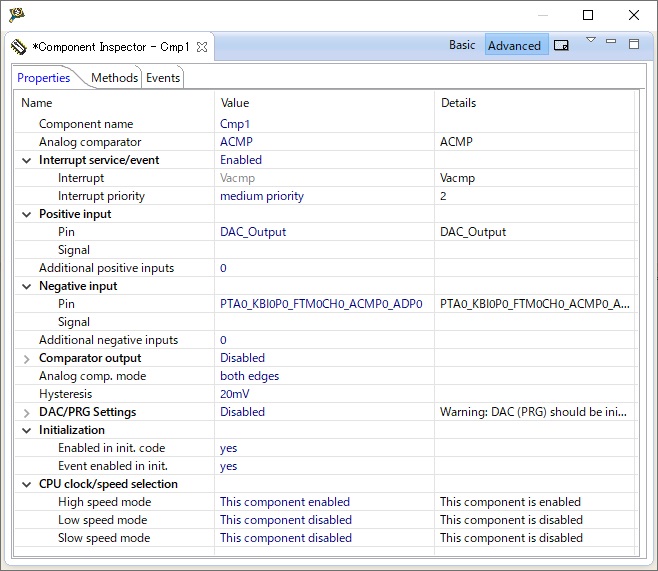
Task: Select the Analog comp. mode label
Action: 92,376
